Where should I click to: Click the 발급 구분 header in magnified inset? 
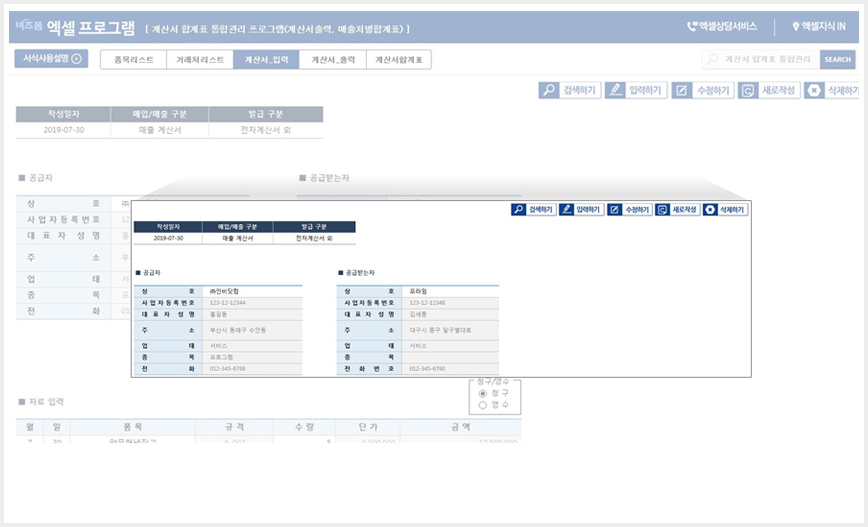314,227
